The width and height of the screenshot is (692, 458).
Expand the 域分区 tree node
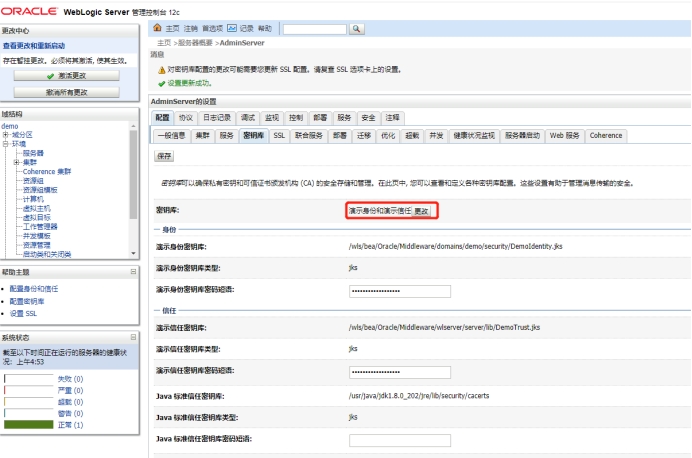6,135
